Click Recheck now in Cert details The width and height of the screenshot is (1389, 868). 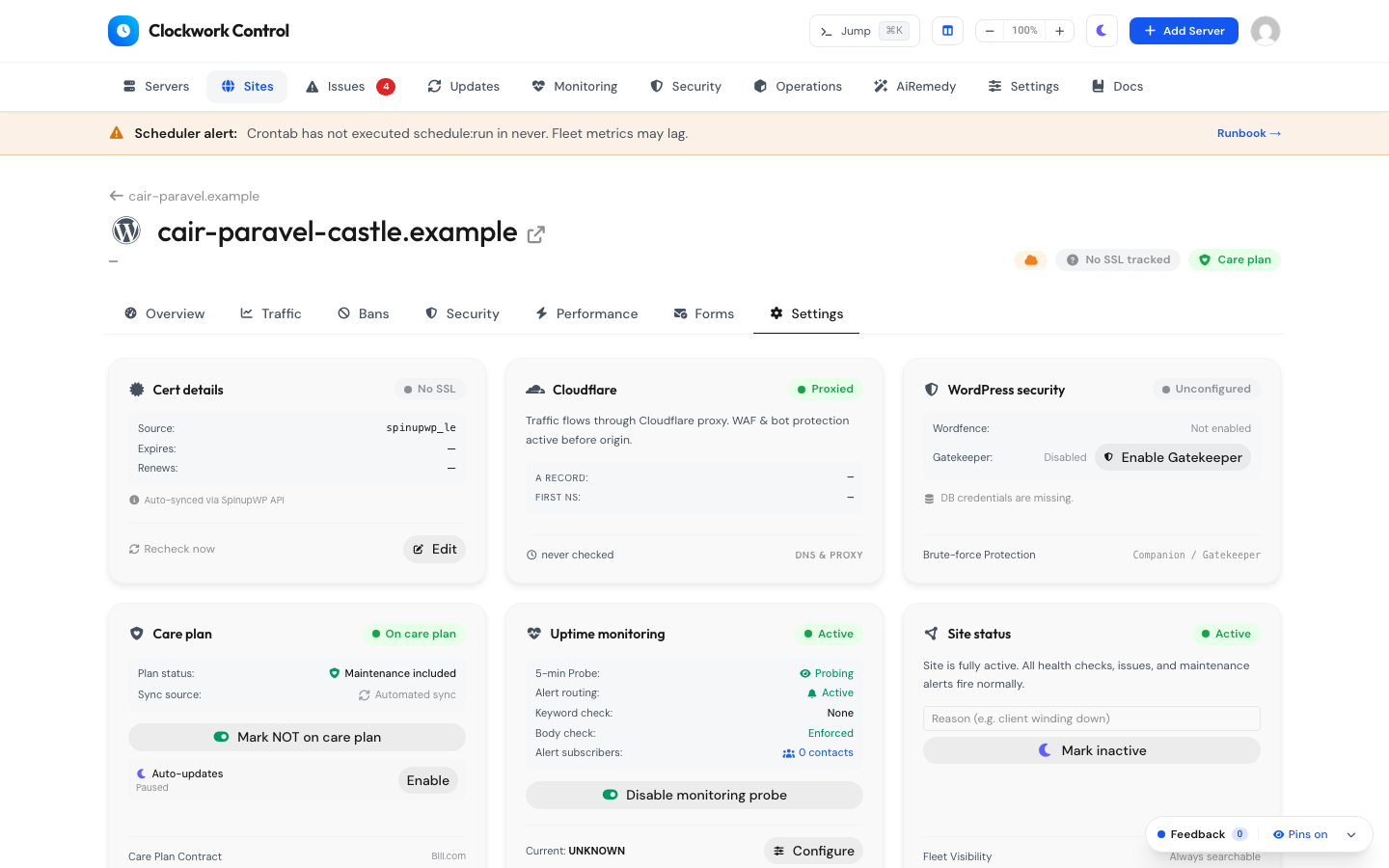[172, 549]
